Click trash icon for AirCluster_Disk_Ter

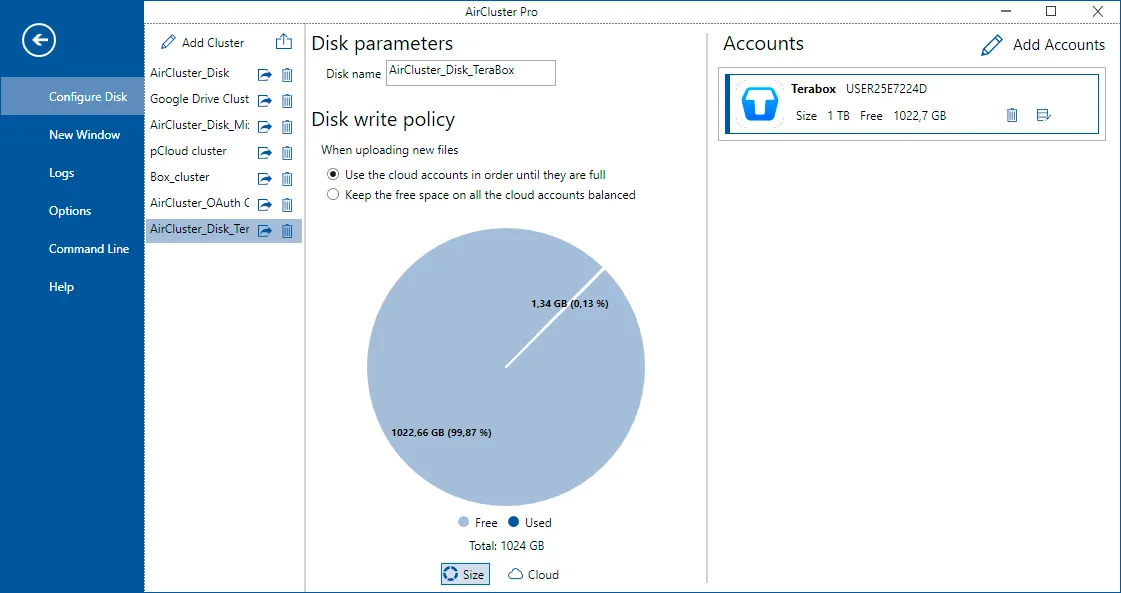tap(287, 230)
